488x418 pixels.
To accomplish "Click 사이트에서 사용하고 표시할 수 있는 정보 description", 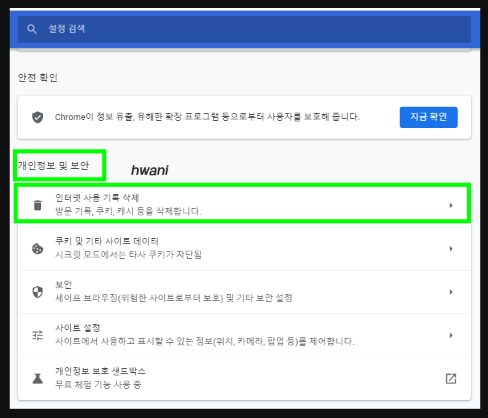I will pos(205,341).
